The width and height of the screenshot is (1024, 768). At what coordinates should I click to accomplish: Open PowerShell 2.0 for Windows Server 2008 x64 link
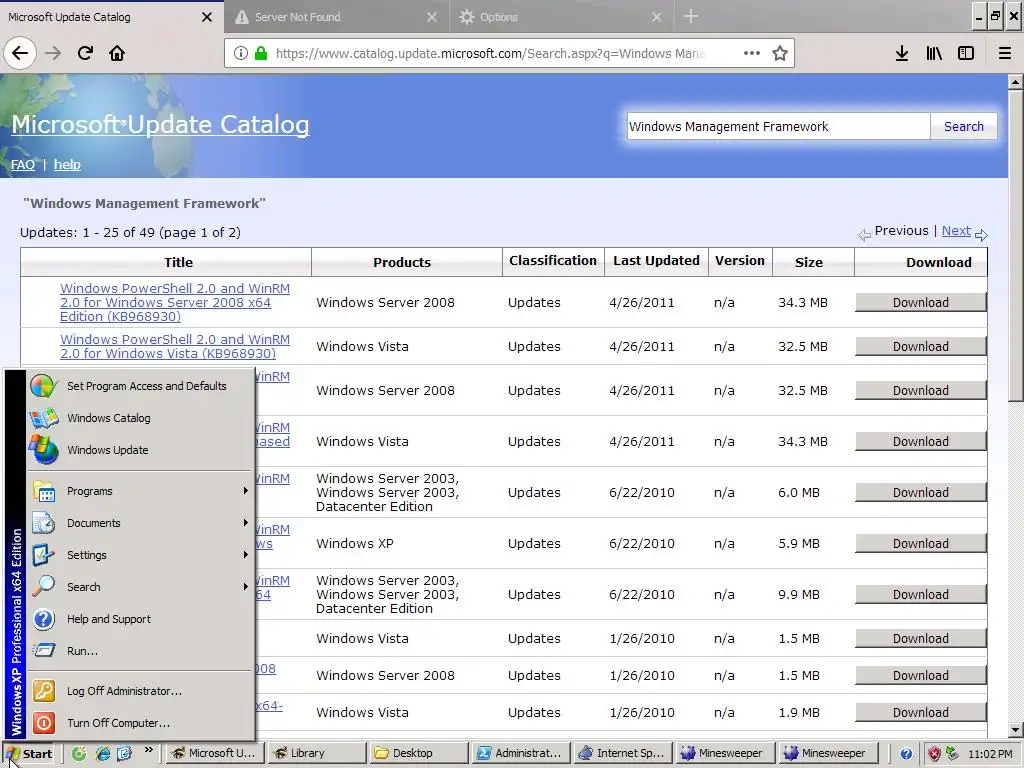tap(175, 302)
